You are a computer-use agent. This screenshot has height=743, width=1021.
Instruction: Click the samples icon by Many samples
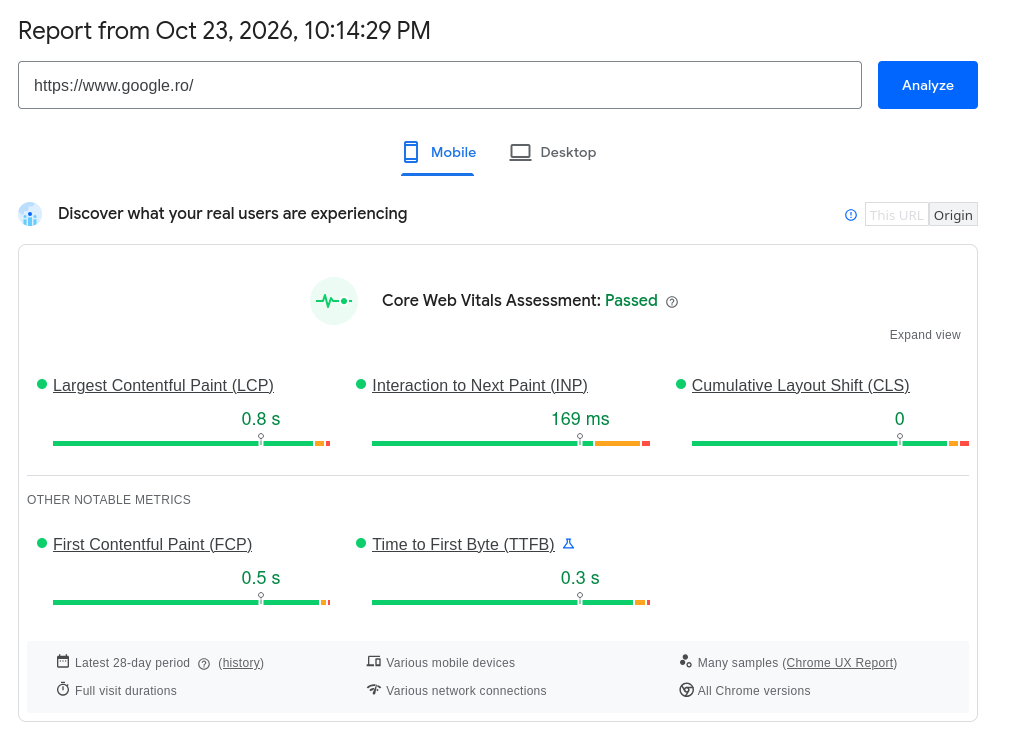pos(686,662)
